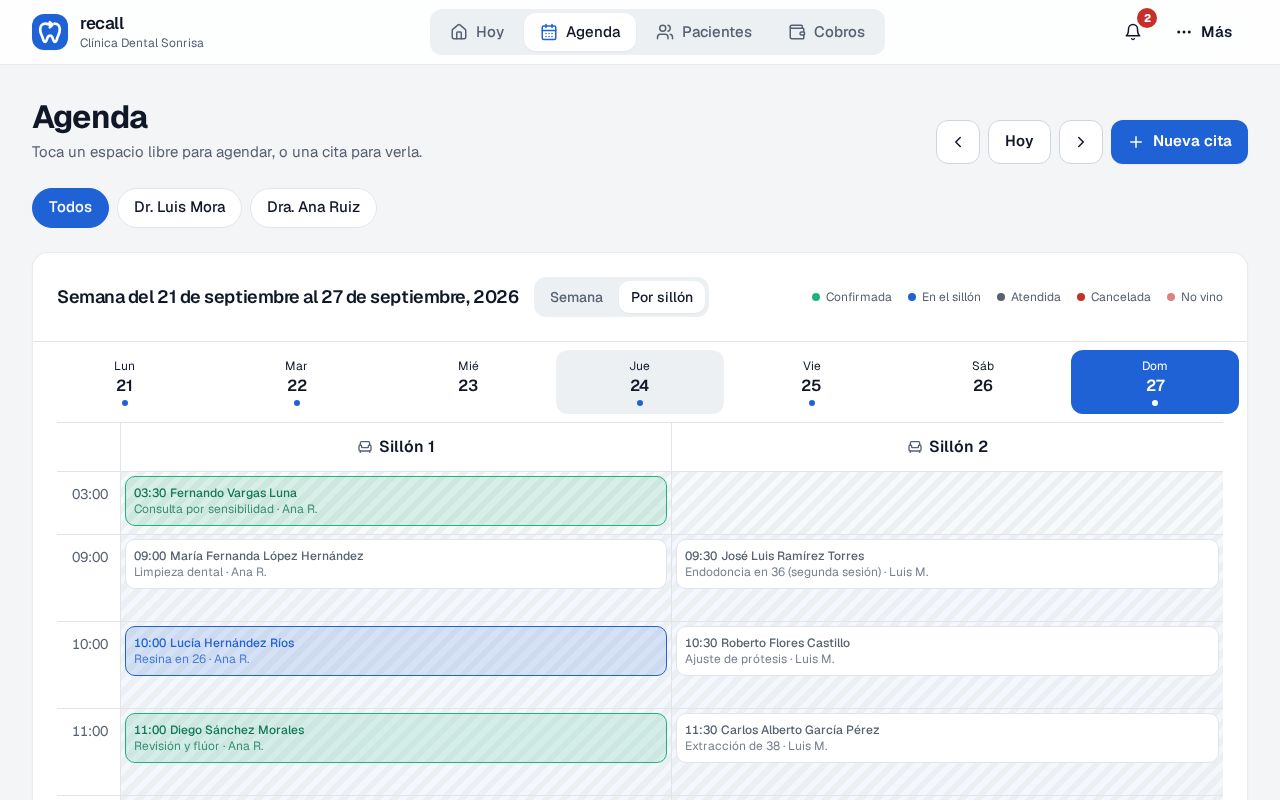This screenshot has height=800, width=1280.
Task: Open Carlos Alberto García Pérez appointment
Action: click(x=947, y=738)
